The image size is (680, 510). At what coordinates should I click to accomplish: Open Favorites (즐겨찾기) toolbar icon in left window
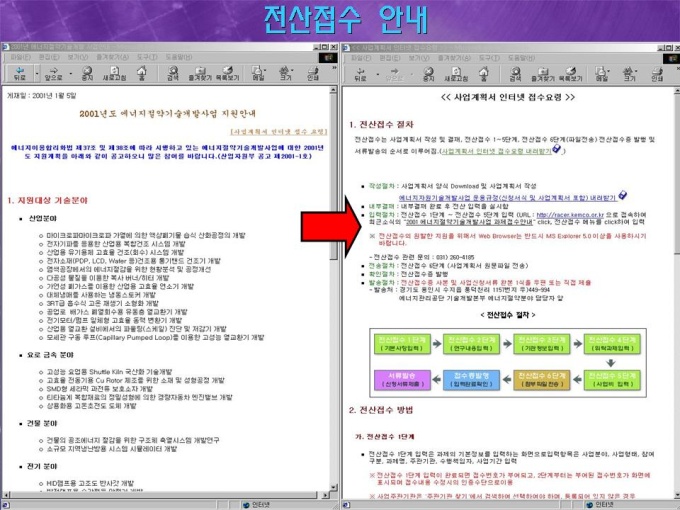click(x=200, y=73)
